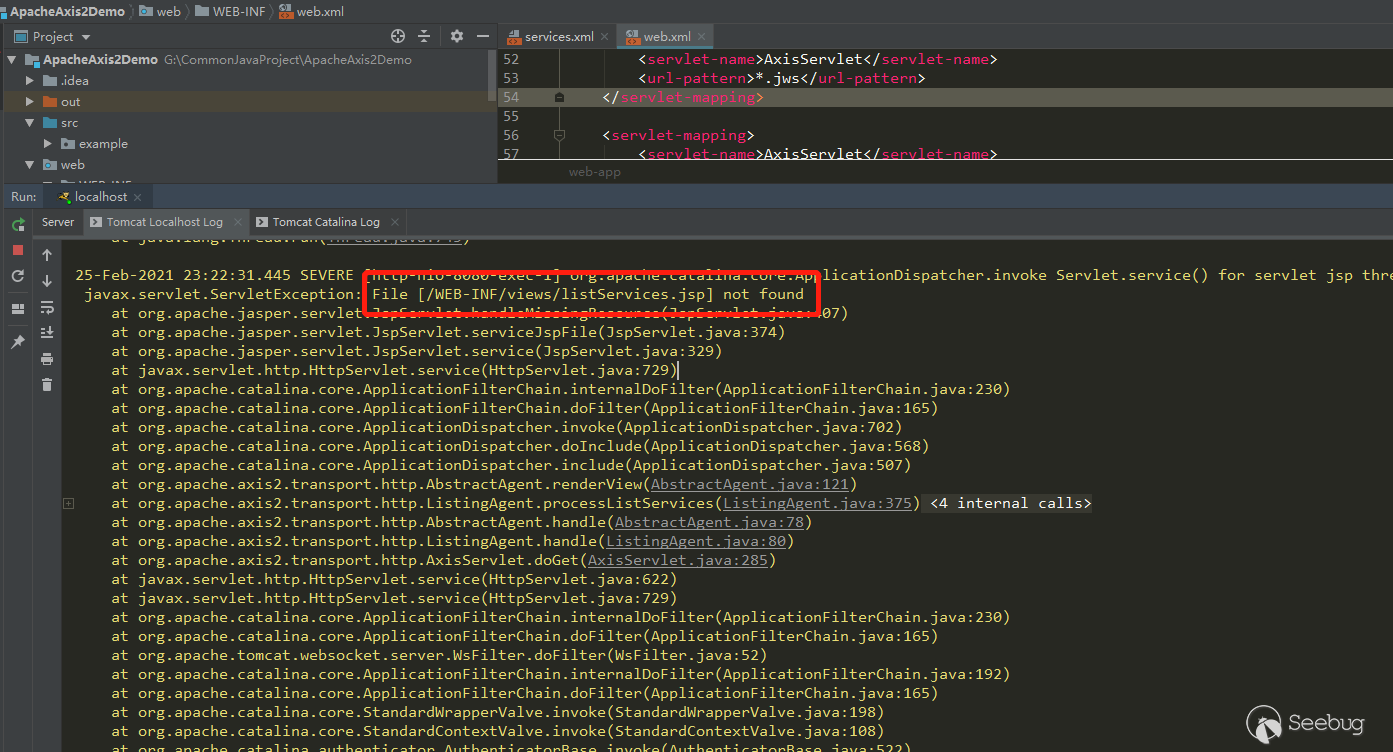Select opened file in Project view

tap(398, 35)
